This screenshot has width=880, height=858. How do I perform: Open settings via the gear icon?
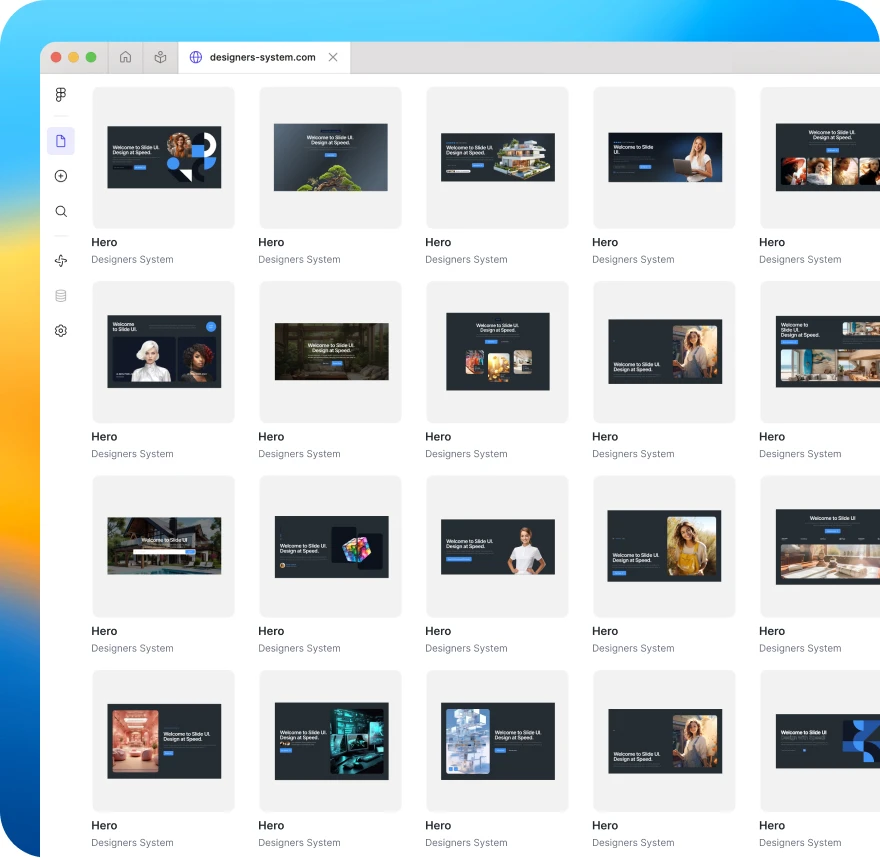60,330
